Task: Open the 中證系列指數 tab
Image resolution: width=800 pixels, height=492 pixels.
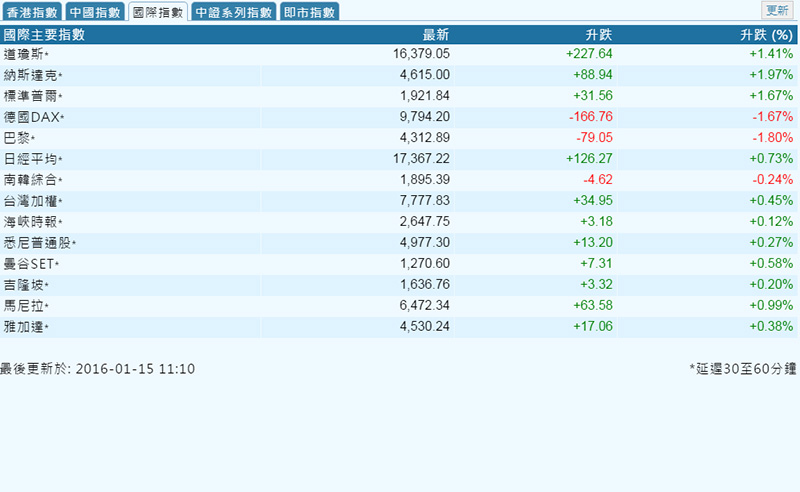Action: (x=234, y=12)
